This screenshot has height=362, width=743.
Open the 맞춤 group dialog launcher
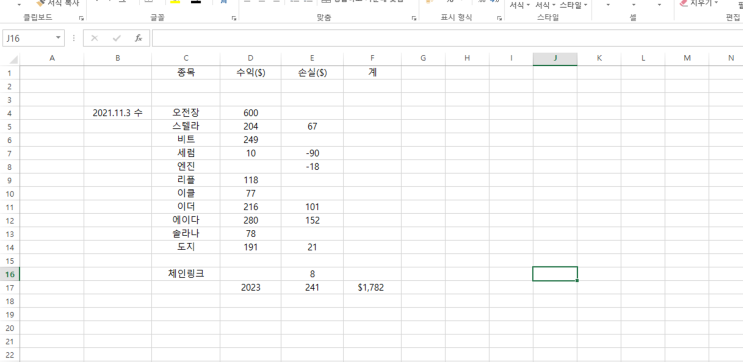pos(414,18)
